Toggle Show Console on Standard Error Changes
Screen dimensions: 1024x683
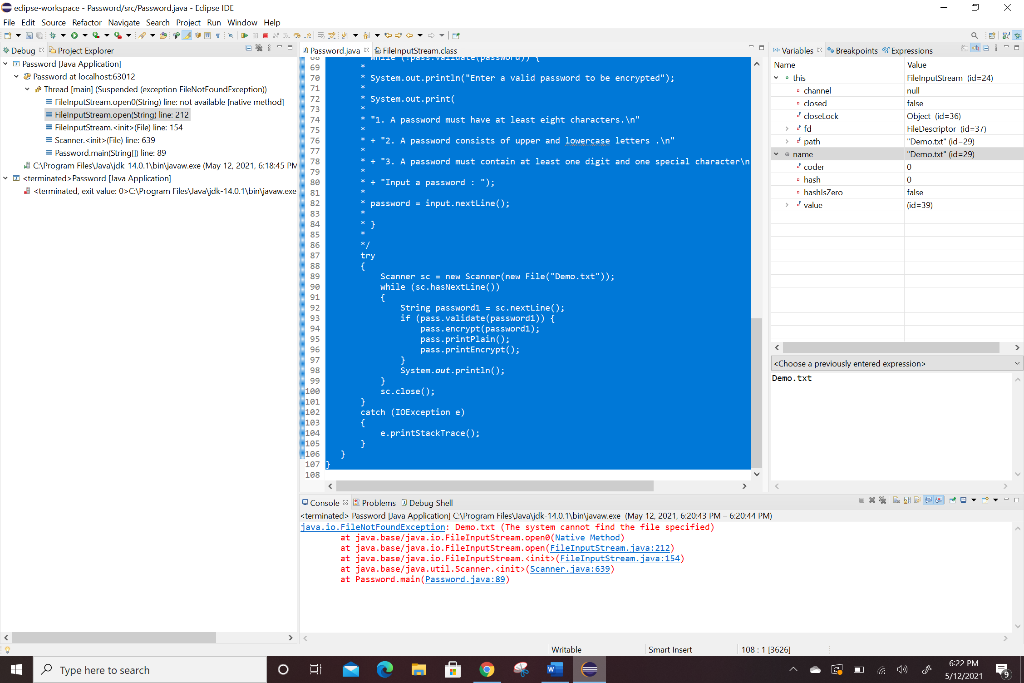point(939,500)
